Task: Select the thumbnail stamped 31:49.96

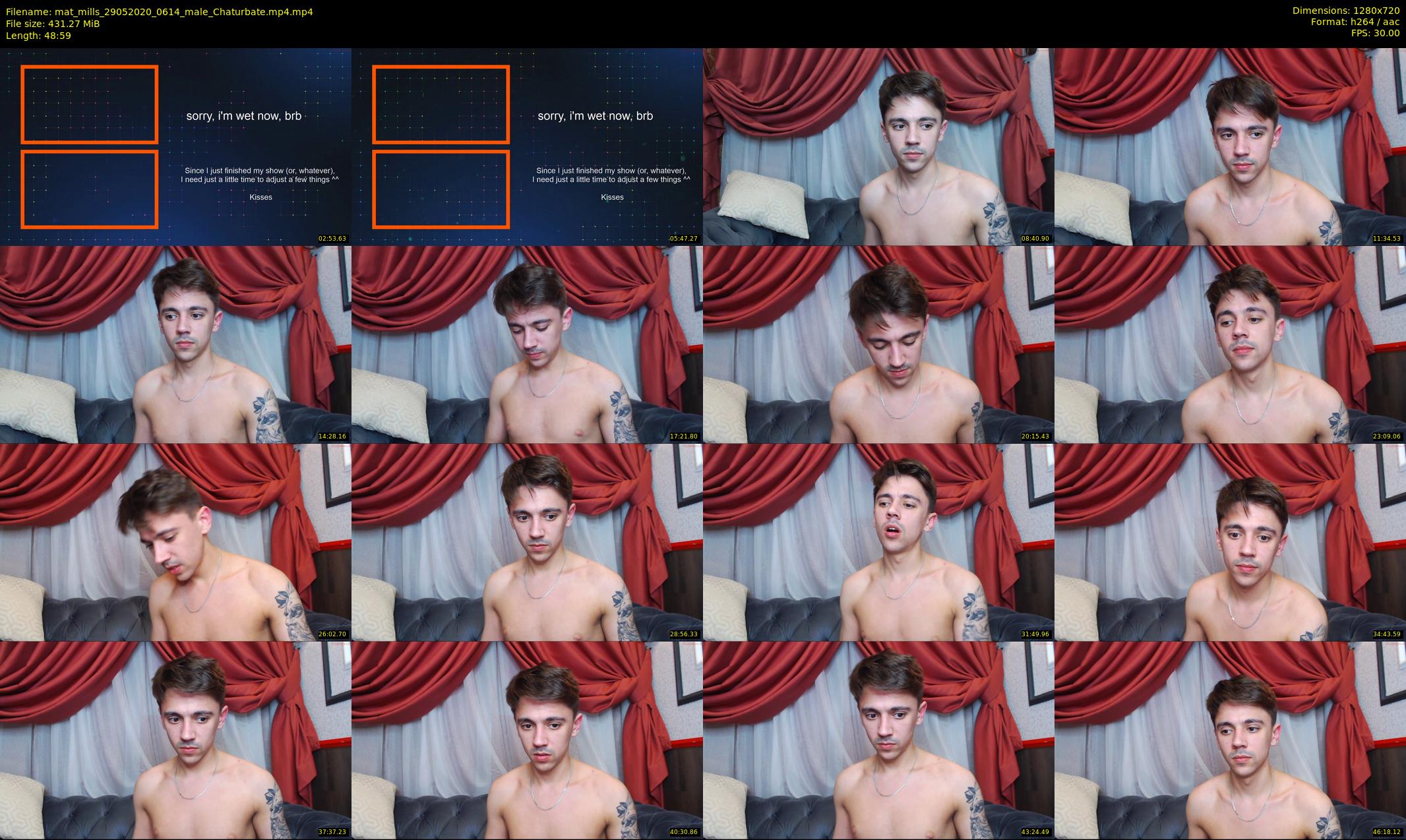Action: click(878, 542)
